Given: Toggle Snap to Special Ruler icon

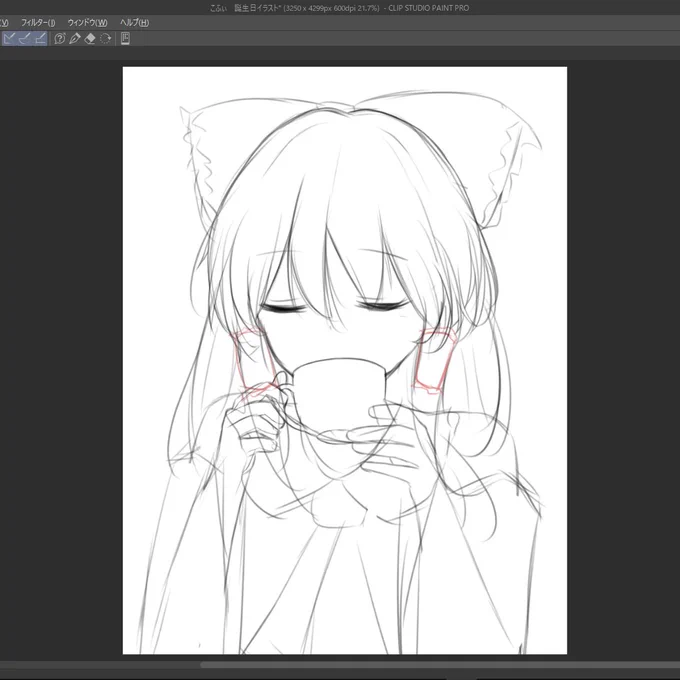Looking at the screenshot, I should [25, 39].
